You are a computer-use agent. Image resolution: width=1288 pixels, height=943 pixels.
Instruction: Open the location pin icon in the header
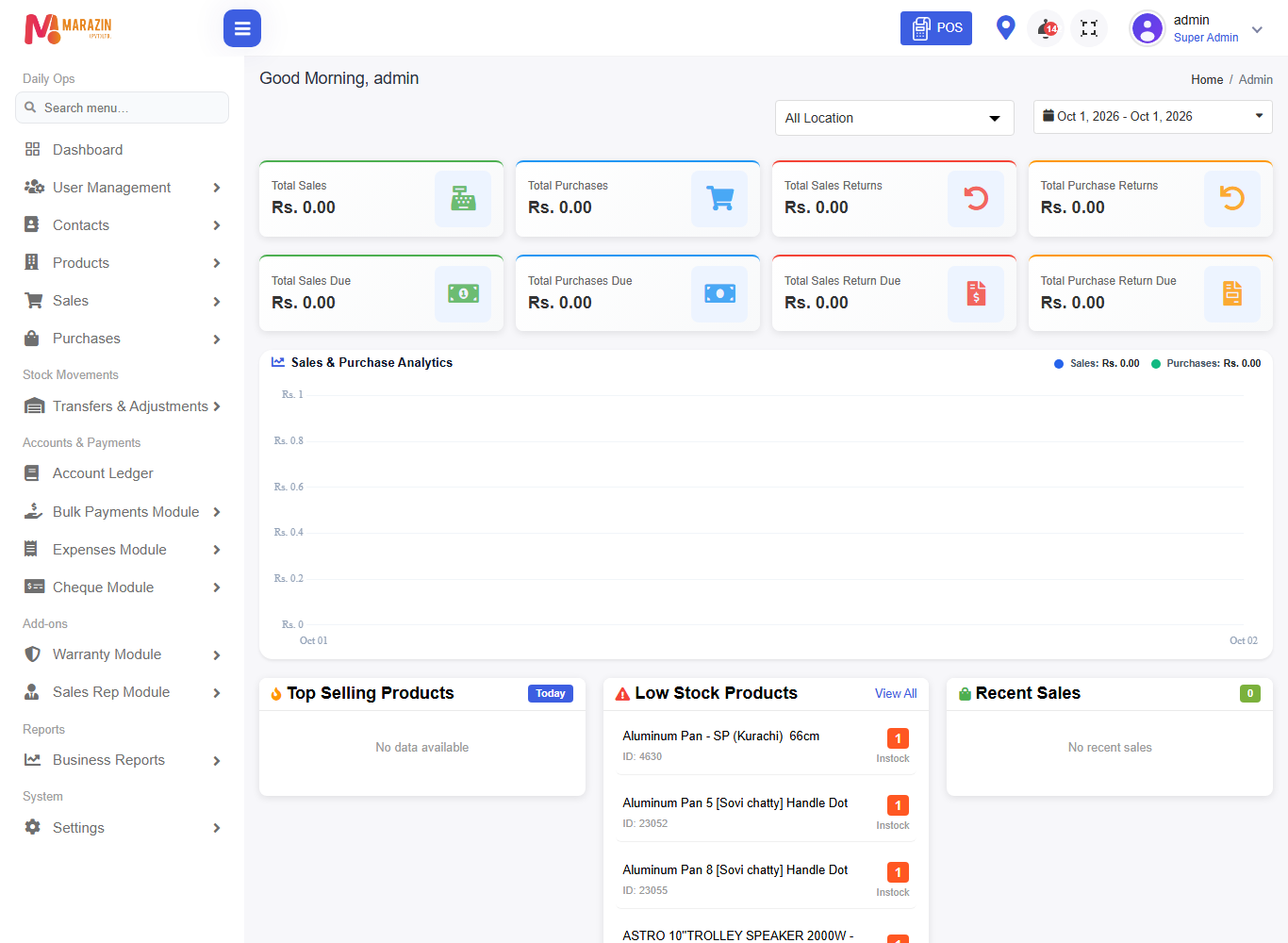click(1005, 28)
